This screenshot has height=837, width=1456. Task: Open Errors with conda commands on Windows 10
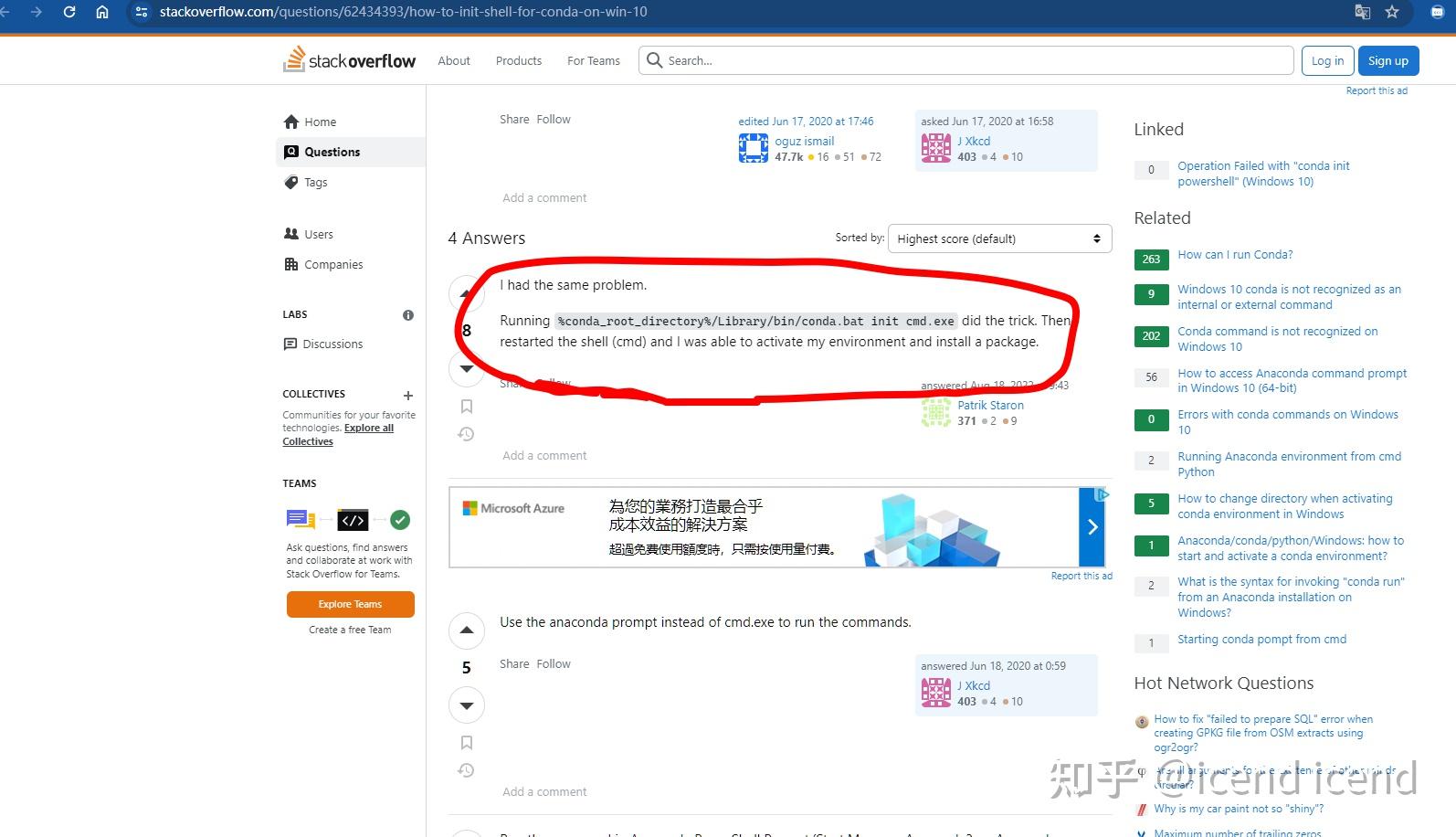coord(1288,421)
